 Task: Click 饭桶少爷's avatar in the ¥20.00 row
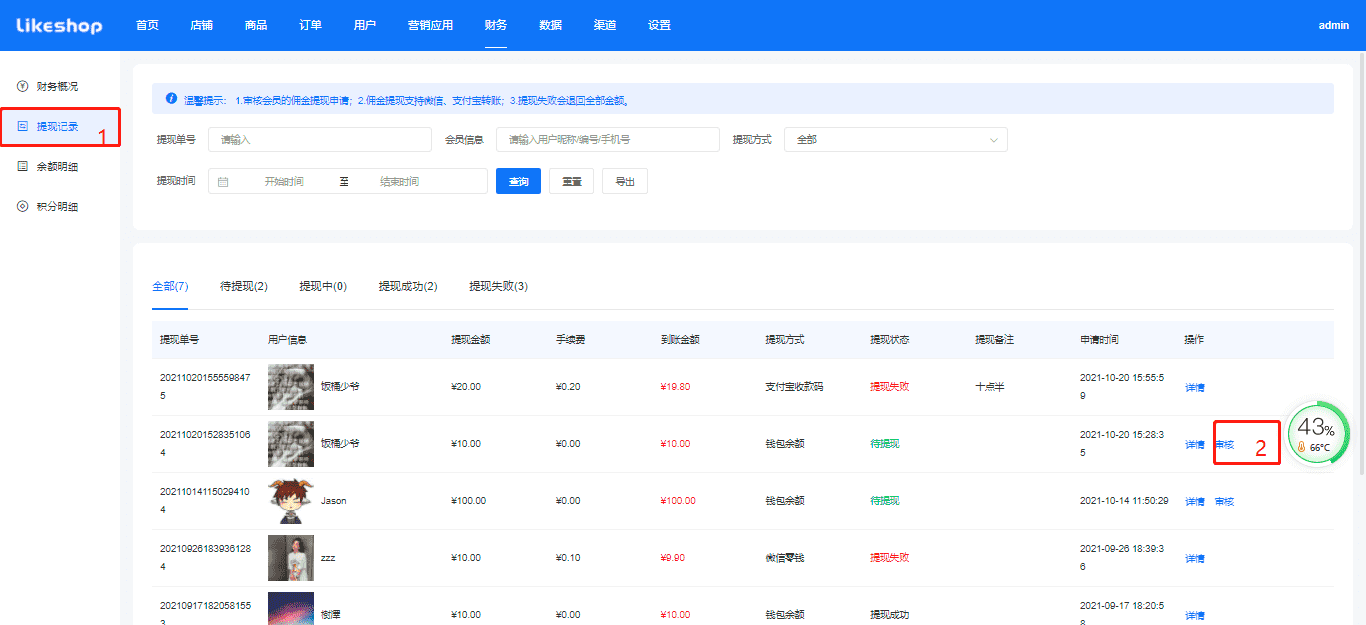(x=291, y=387)
